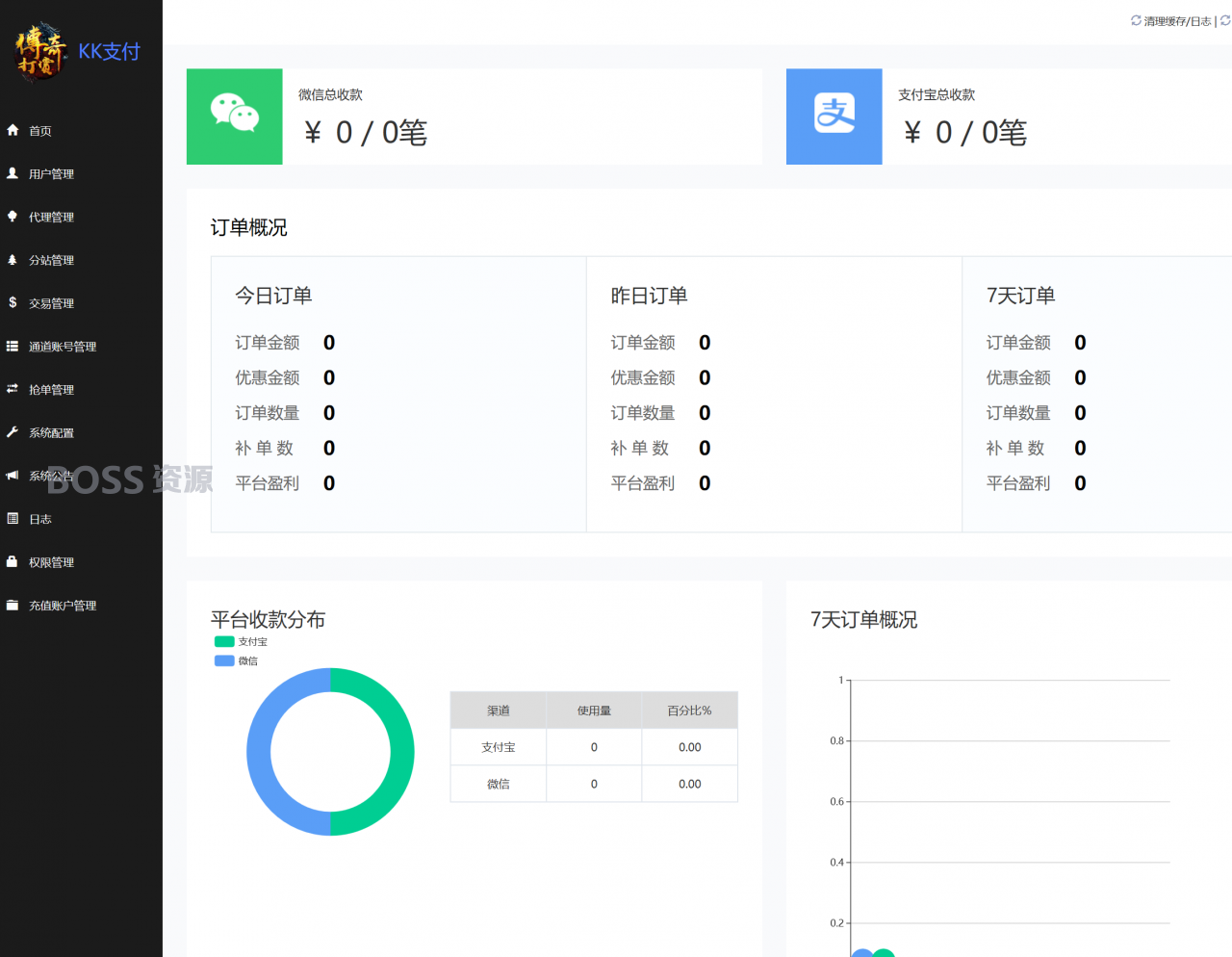This screenshot has height=957, width=1232.
Task: Open 系统公告 from the sidebar
Action: (51, 476)
